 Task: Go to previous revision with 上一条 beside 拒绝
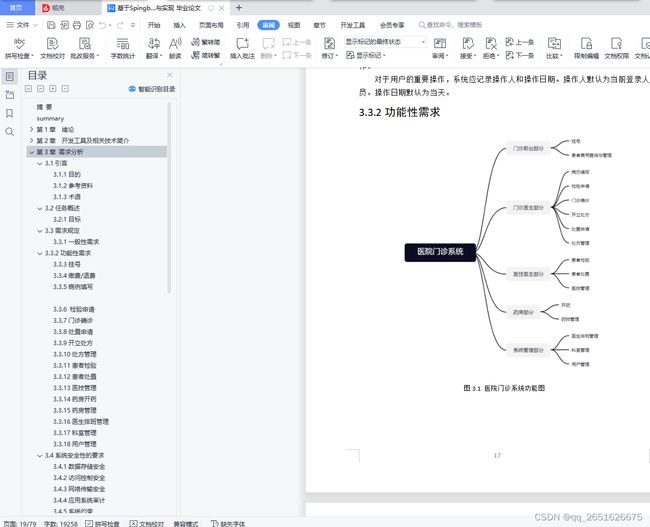tap(520, 42)
